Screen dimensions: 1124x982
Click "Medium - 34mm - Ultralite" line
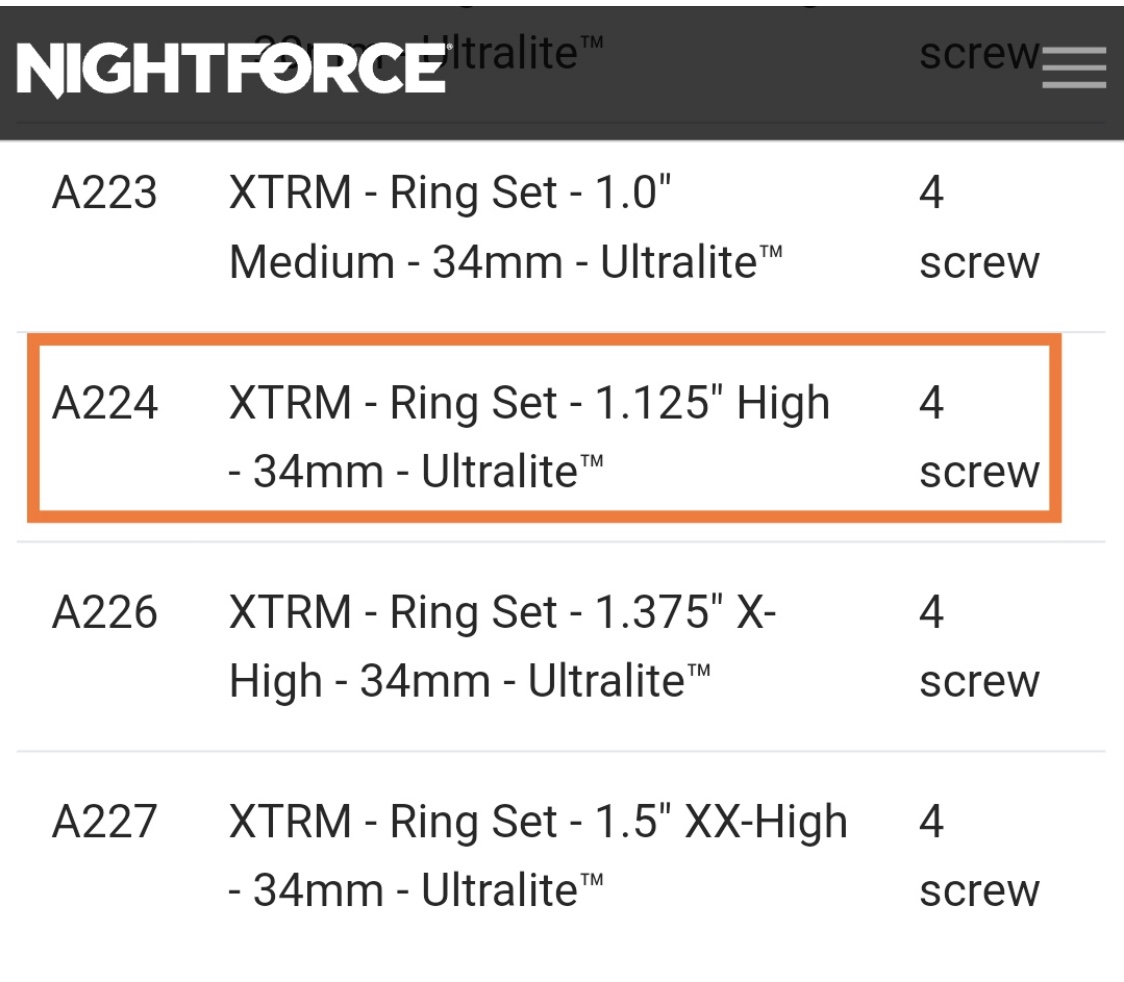coord(505,263)
